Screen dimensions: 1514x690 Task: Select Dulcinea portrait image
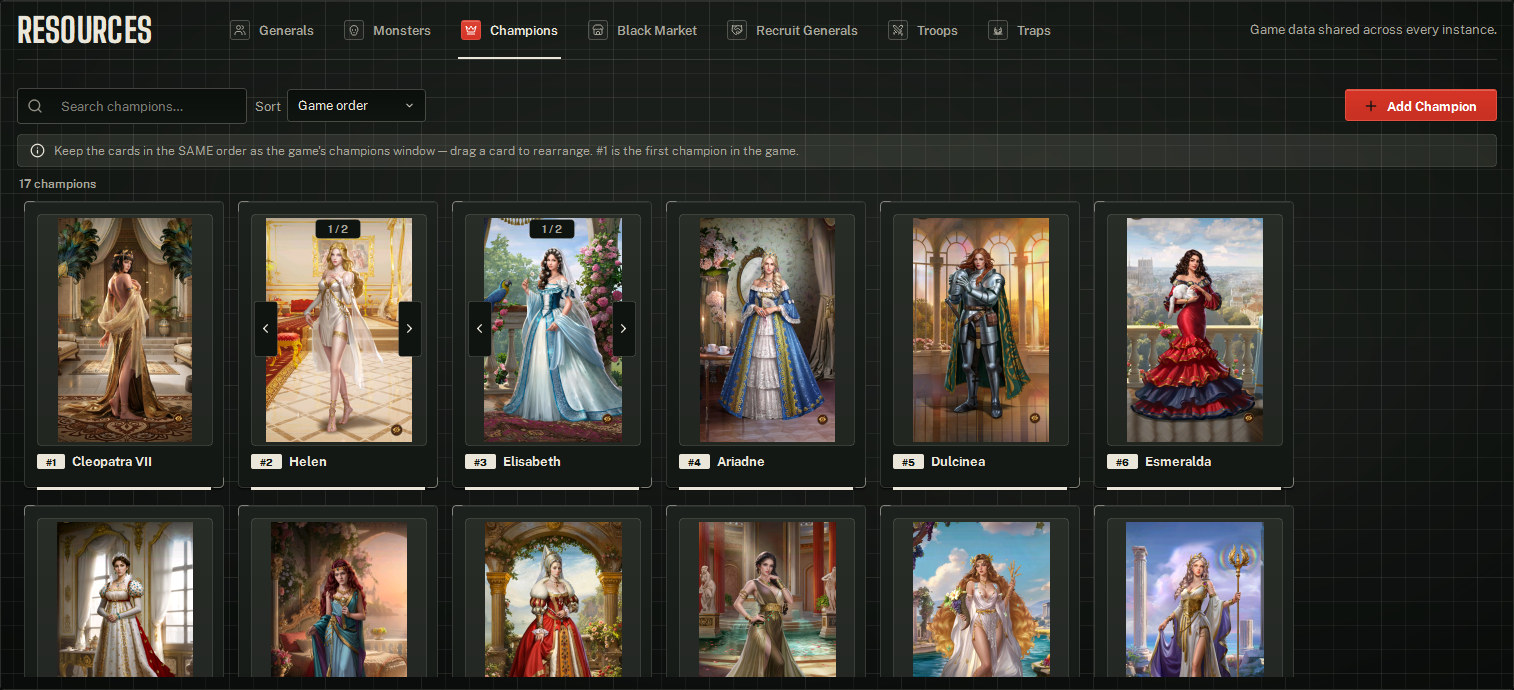tap(981, 330)
